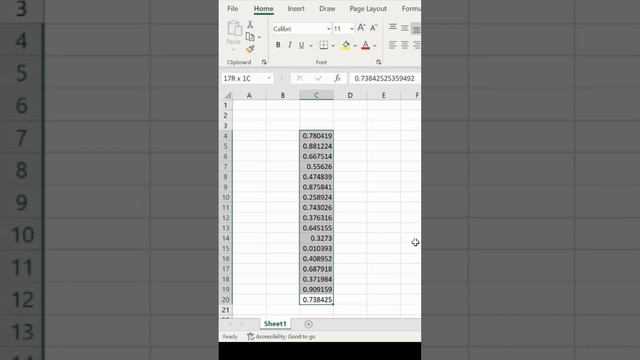
Task: Click cell containing 0.743026
Action: (x=316, y=208)
